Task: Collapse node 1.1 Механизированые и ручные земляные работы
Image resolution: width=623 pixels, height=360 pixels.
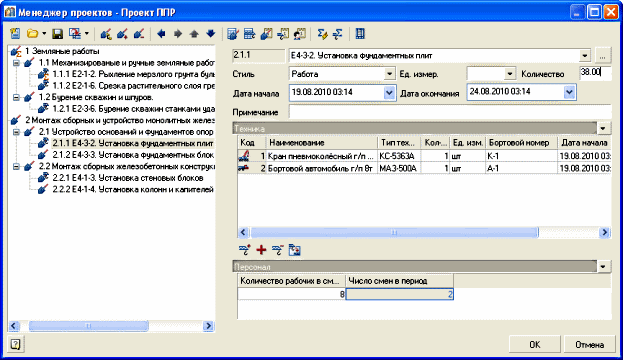Action: pos(16,63)
